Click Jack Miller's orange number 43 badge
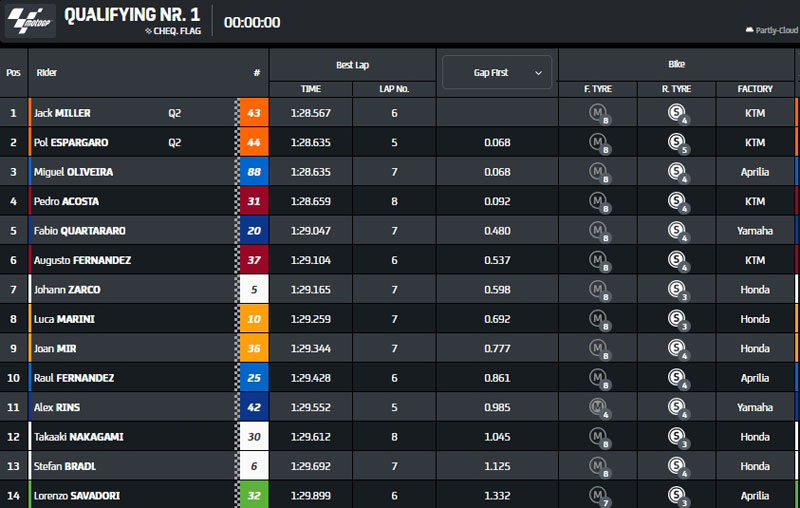The image size is (800, 508). click(x=253, y=113)
